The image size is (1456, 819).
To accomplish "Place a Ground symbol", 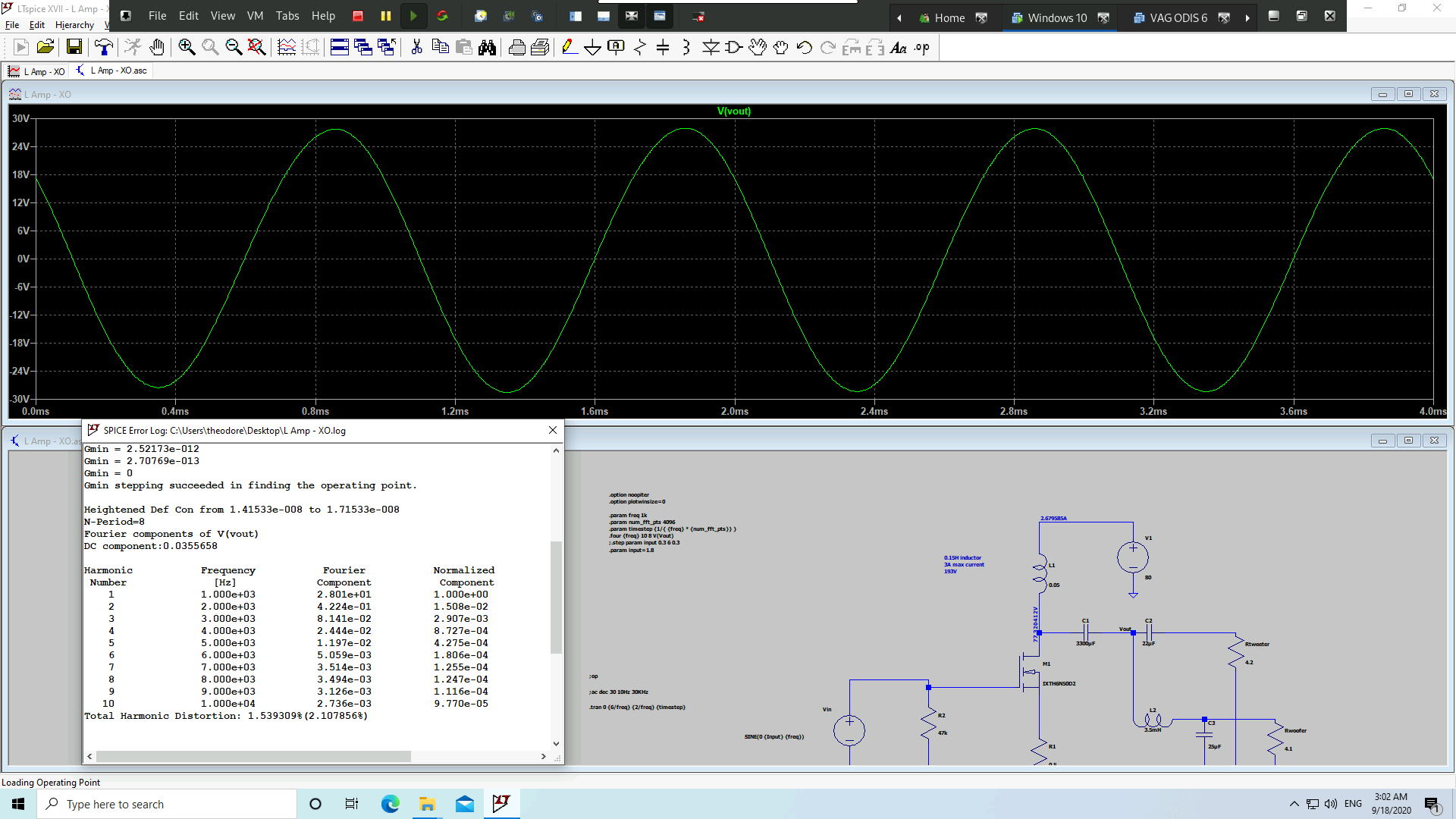I will 593,48.
